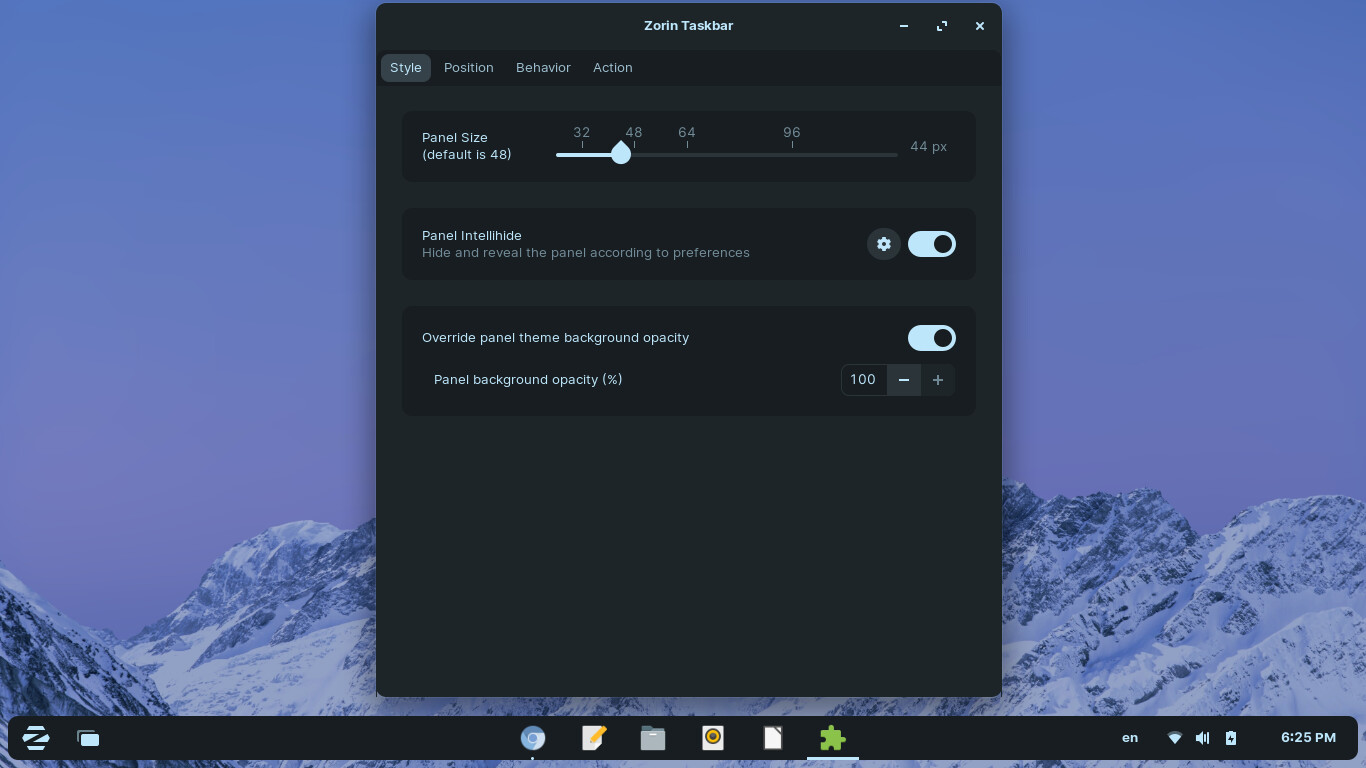This screenshot has width=1366, height=768.
Task: Decrease panel background opacity with minus
Action: click(x=904, y=380)
